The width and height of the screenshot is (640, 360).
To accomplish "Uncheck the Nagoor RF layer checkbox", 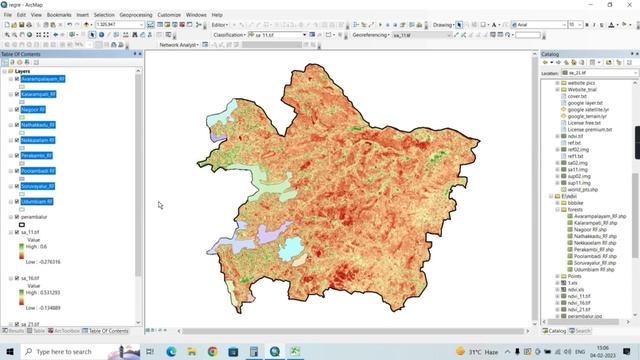I will (x=17, y=109).
